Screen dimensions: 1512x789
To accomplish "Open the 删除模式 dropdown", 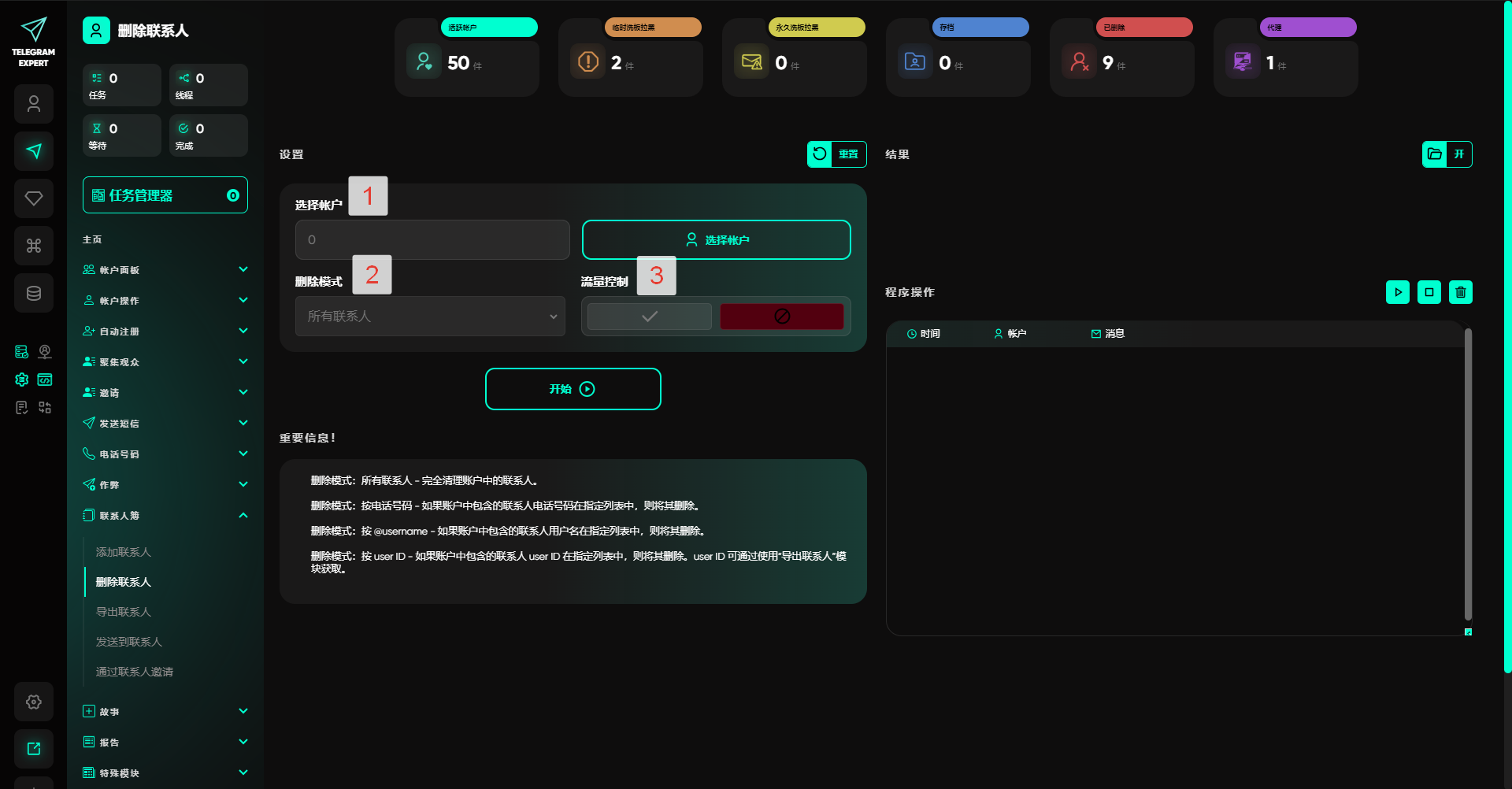I will [430, 317].
